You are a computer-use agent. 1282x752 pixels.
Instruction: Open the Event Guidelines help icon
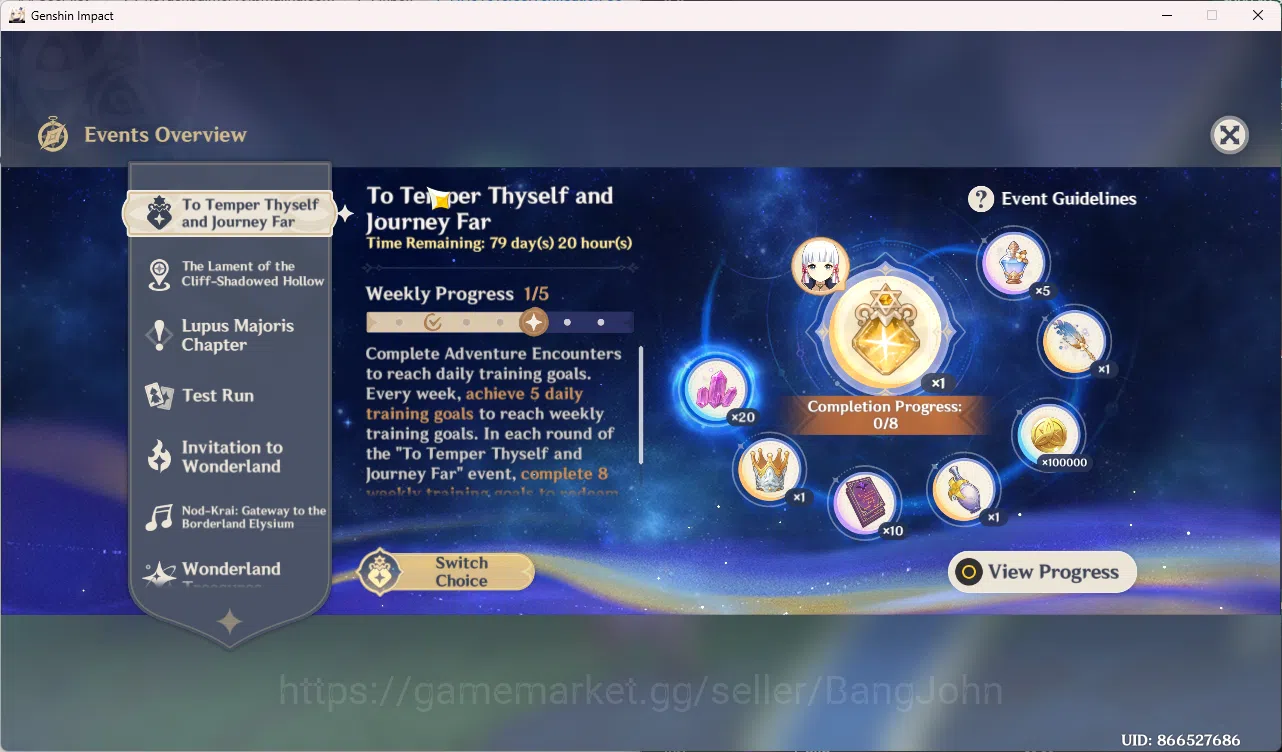[981, 199]
